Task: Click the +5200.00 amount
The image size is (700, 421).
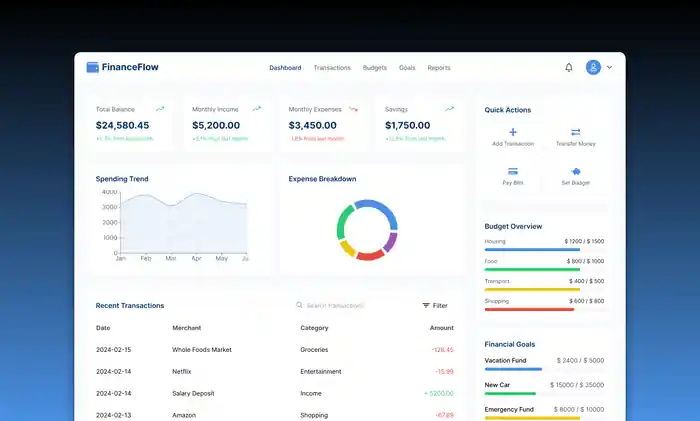Action: click(439, 393)
